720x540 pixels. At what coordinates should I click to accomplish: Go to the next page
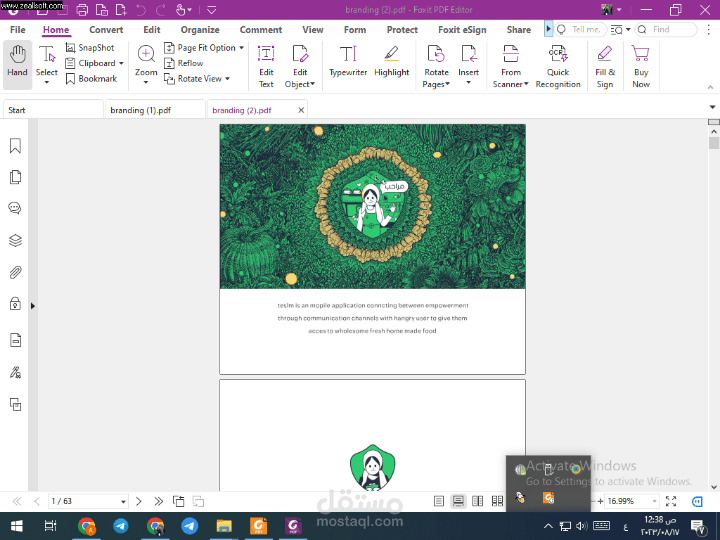(x=139, y=501)
